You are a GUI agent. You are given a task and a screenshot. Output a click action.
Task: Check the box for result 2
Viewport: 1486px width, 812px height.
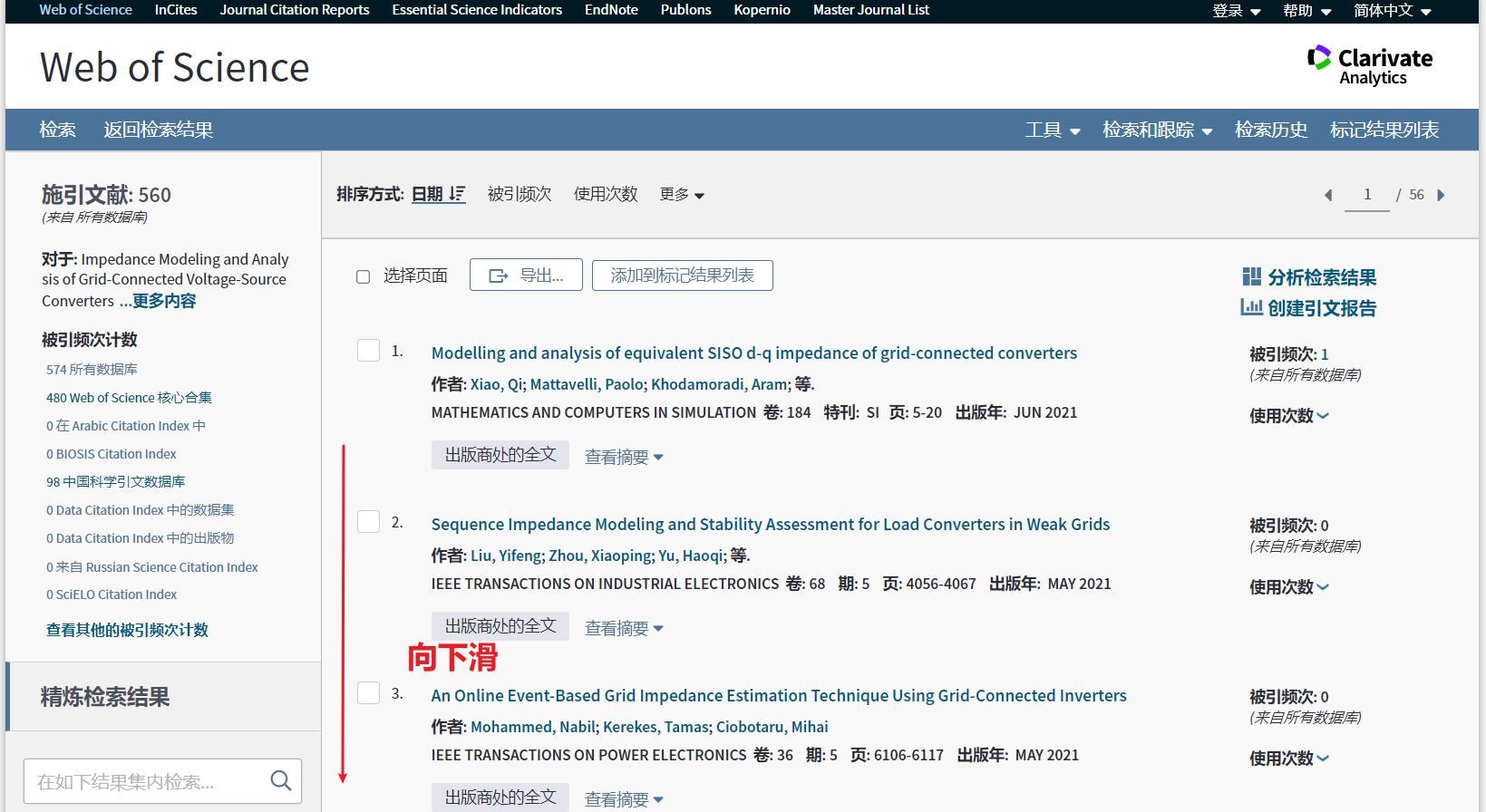pos(368,522)
